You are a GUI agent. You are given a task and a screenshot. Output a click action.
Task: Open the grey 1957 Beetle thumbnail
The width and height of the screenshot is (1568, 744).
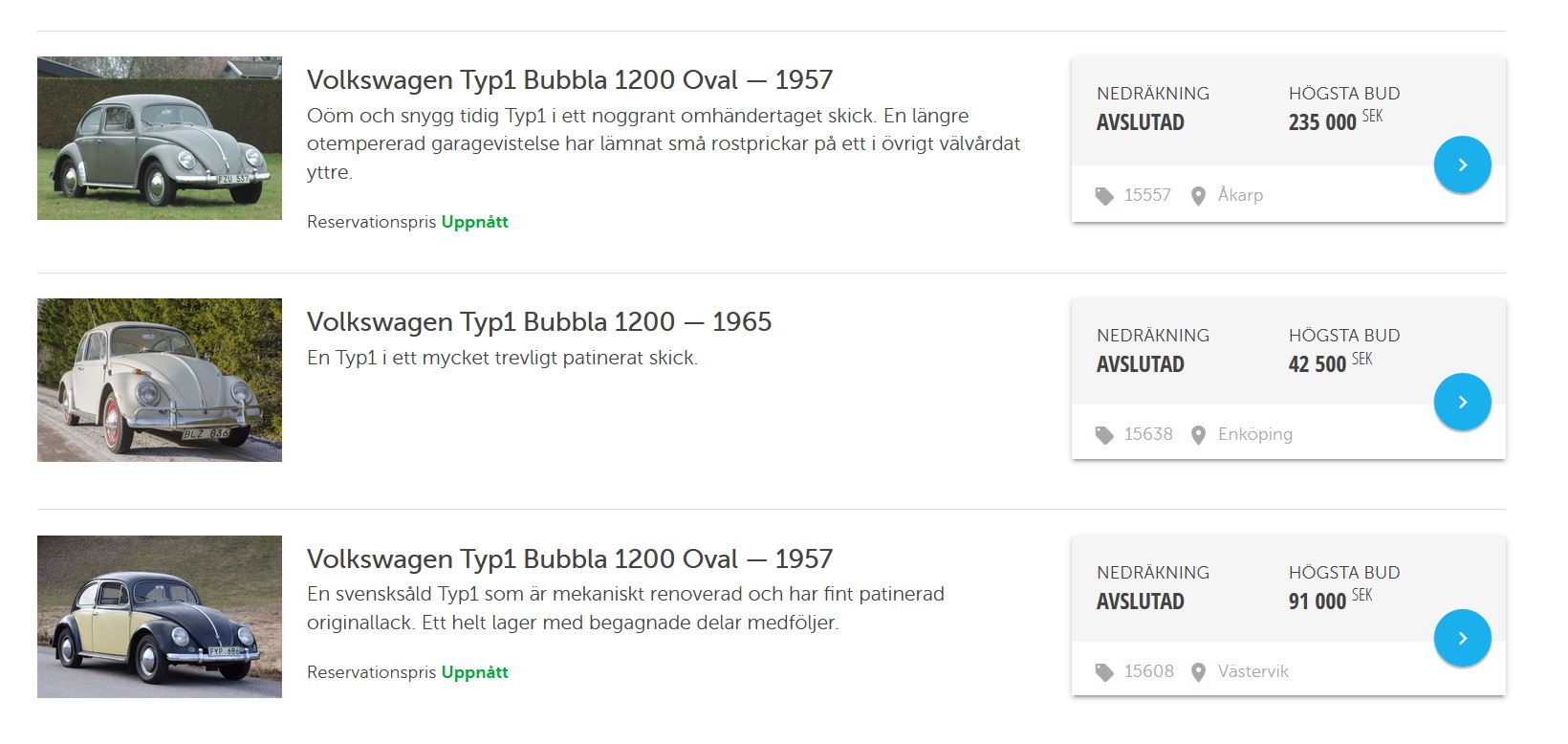pyautogui.click(x=160, y=138)
